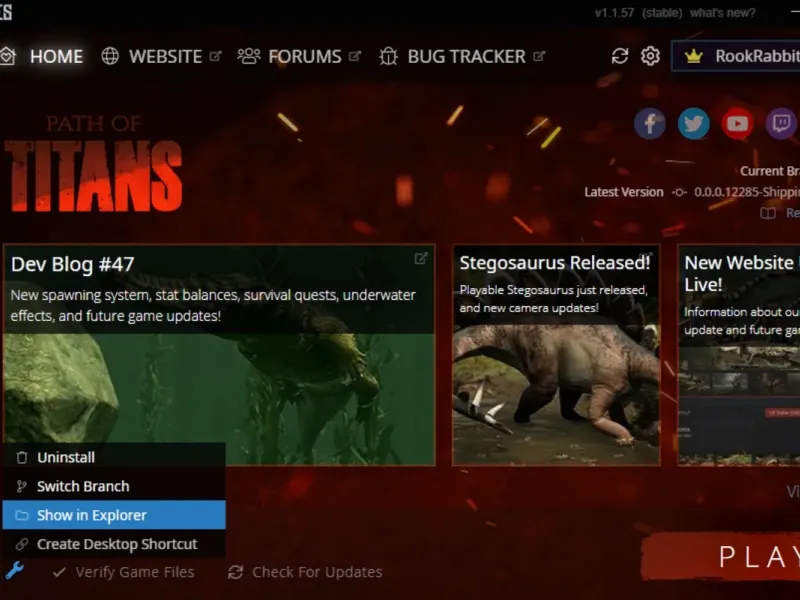This screenshot has height=600, width=800.
Task: Click the Path of Titans logo
Action: (x=93, y=163)
